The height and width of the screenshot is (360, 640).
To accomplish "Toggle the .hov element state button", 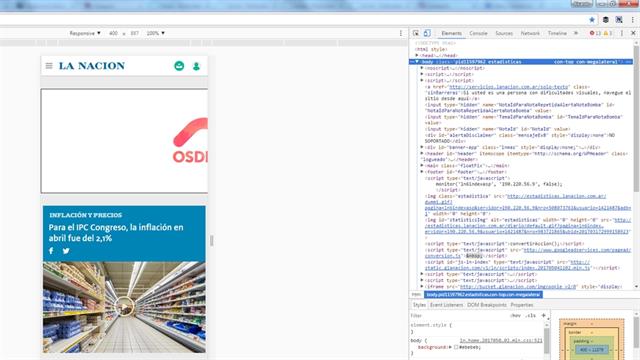I will [x=516, y=316].
